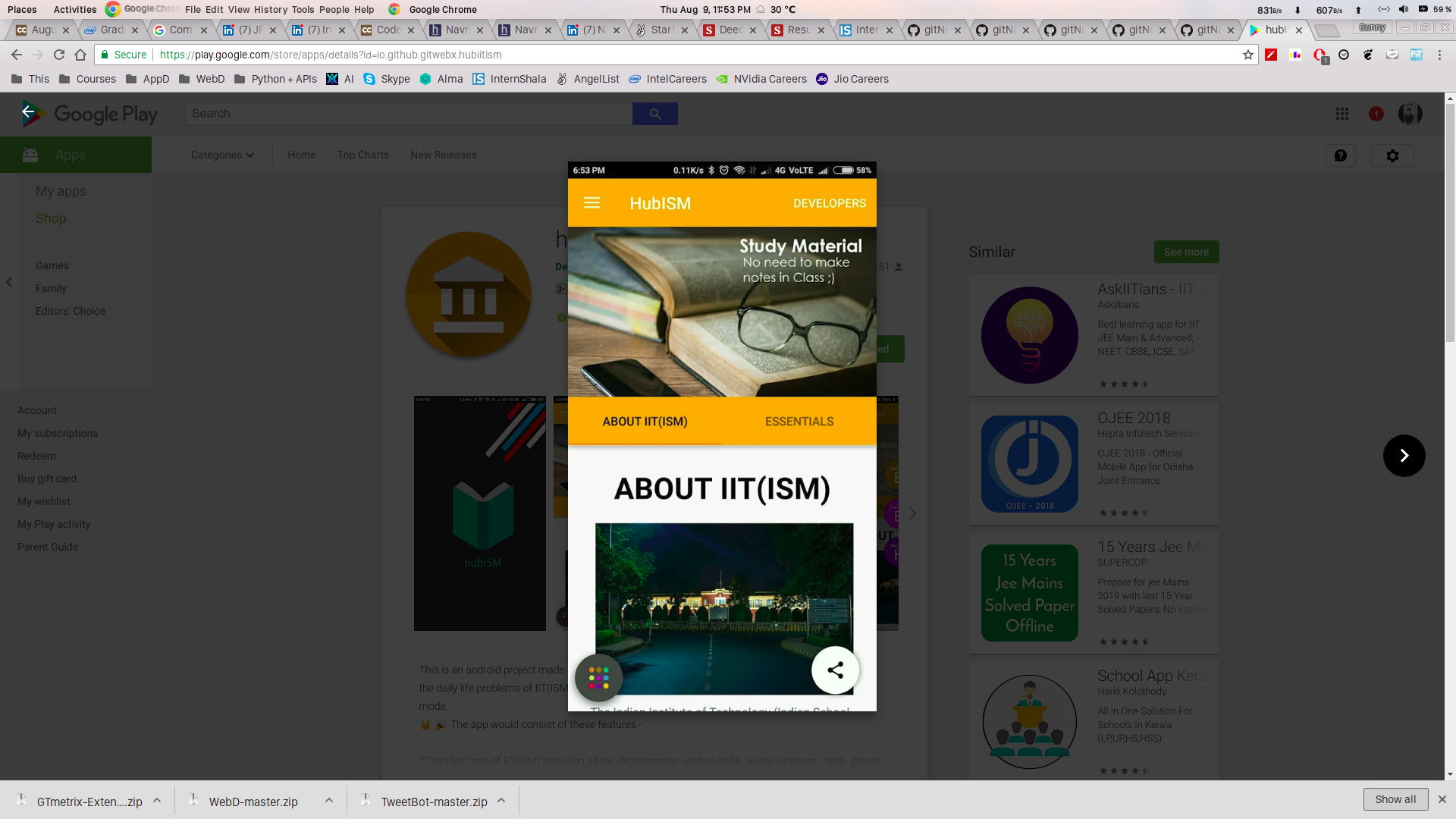Open the Play settings gear
This screenshot has width=1456, height=819.
tap(1392, 155)
